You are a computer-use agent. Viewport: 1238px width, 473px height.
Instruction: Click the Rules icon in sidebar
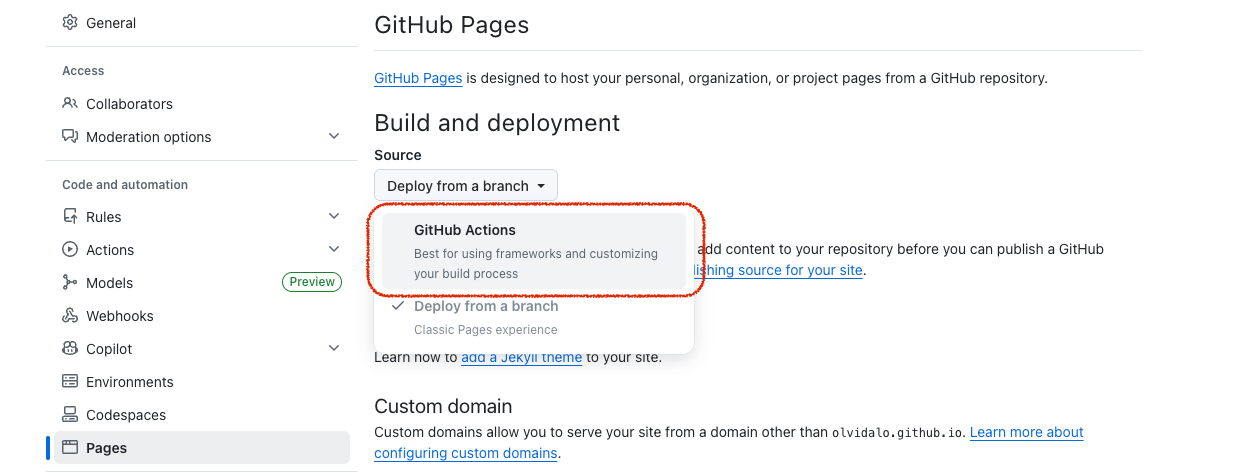[70, 217]
